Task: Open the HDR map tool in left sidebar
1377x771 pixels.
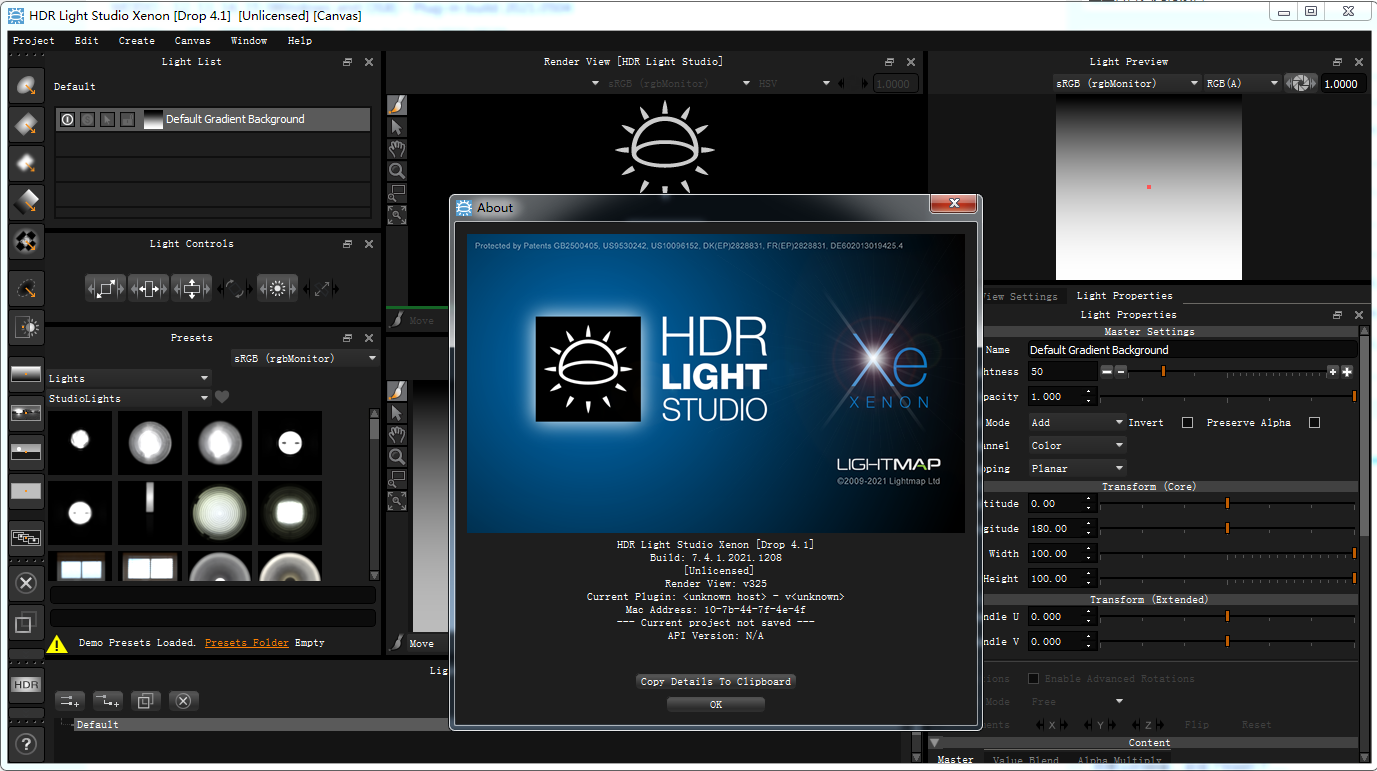Action: [26, 684]
